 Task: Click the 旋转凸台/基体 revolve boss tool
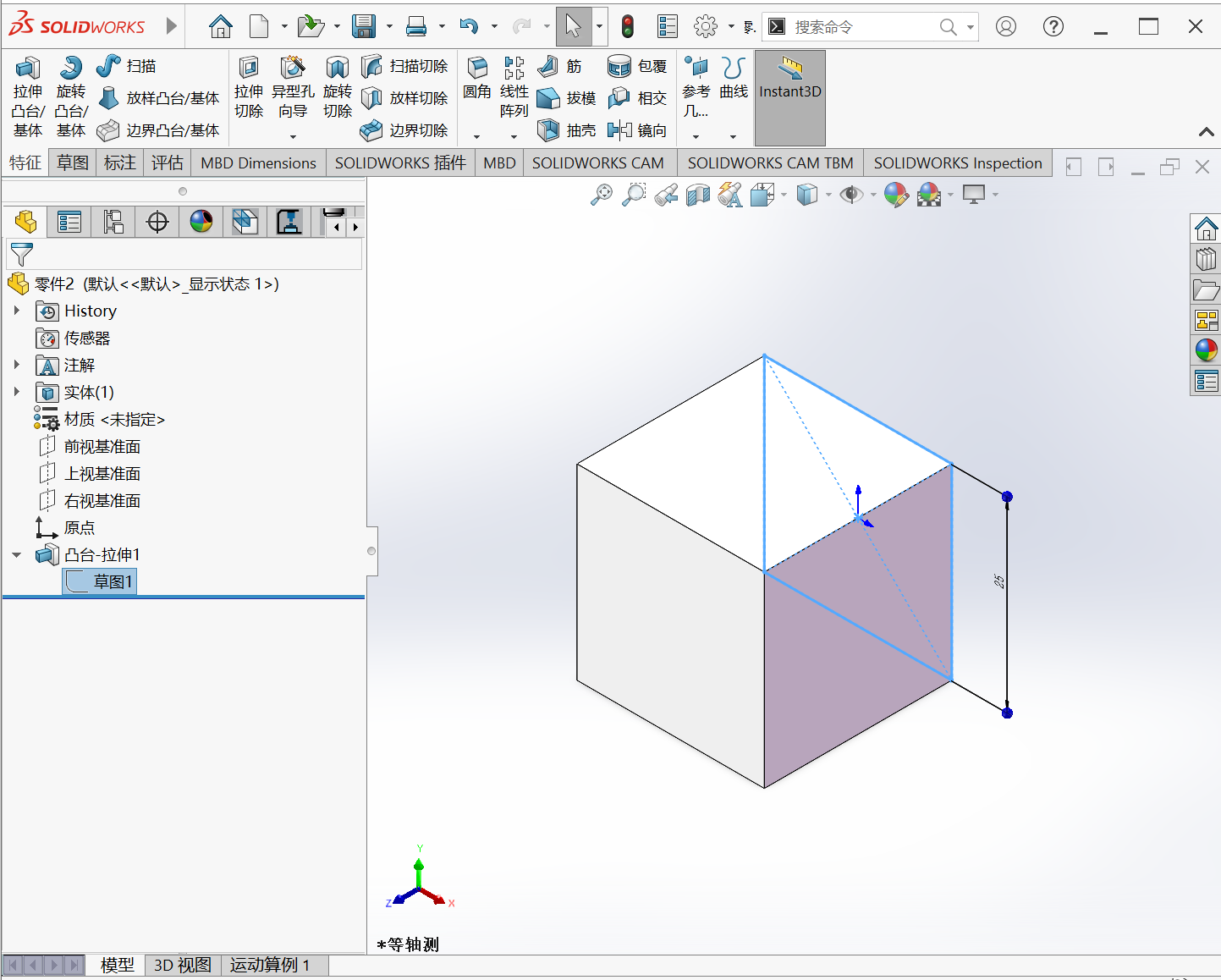(x=71, y=97)
